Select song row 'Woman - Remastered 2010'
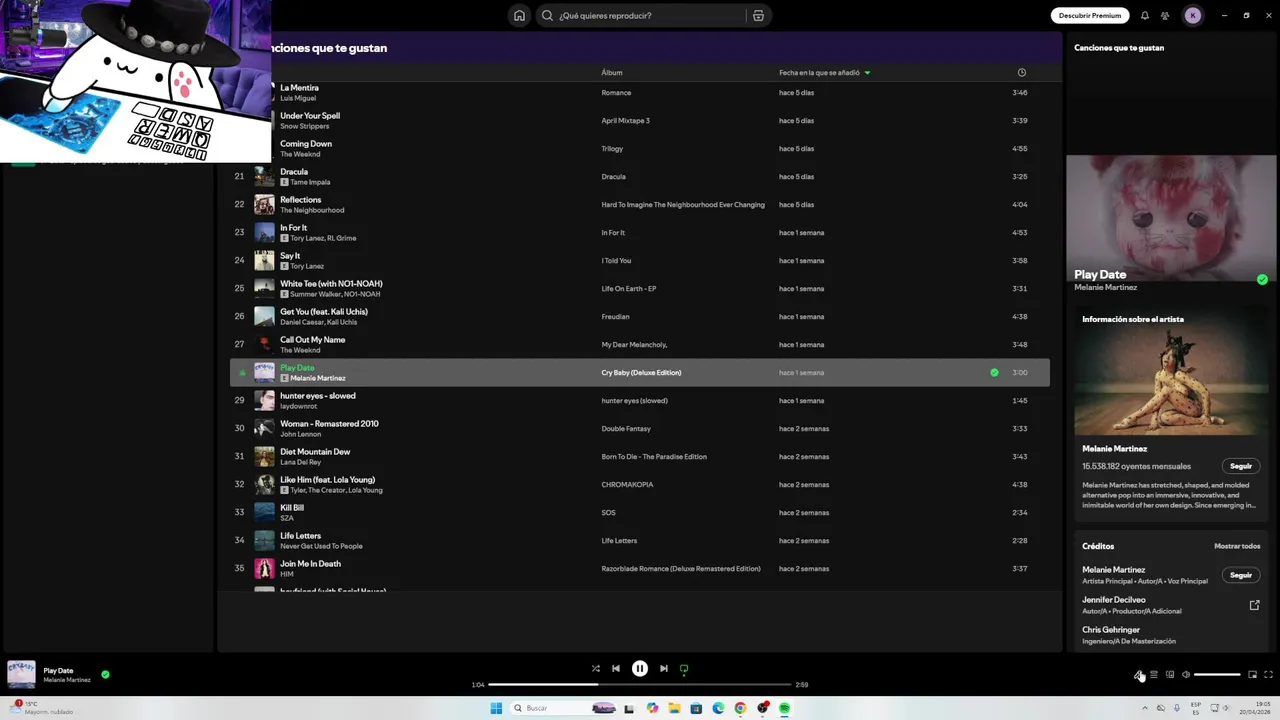The height and width of the screenshot is (720, 1280). [640, 428]
